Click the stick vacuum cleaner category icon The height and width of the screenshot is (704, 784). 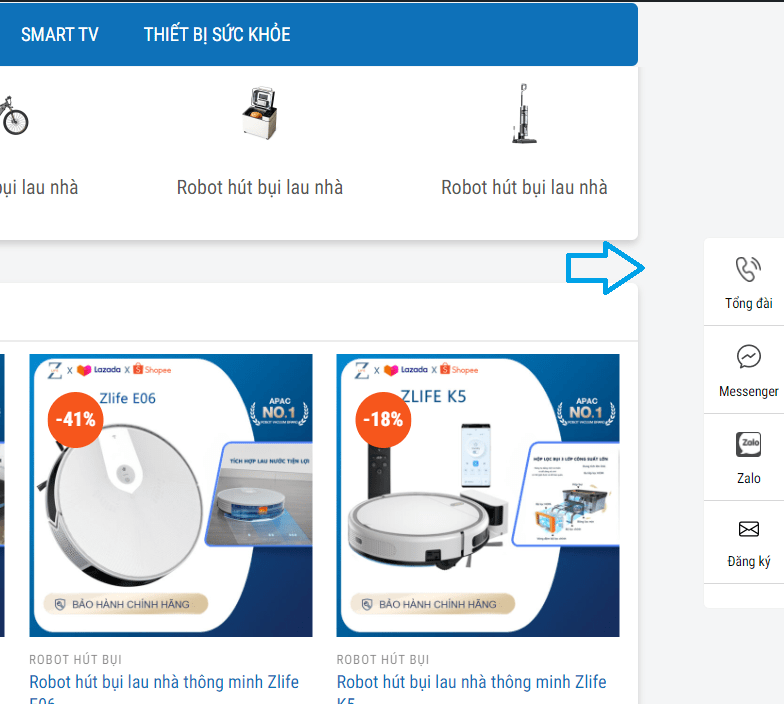pos(523,113)
